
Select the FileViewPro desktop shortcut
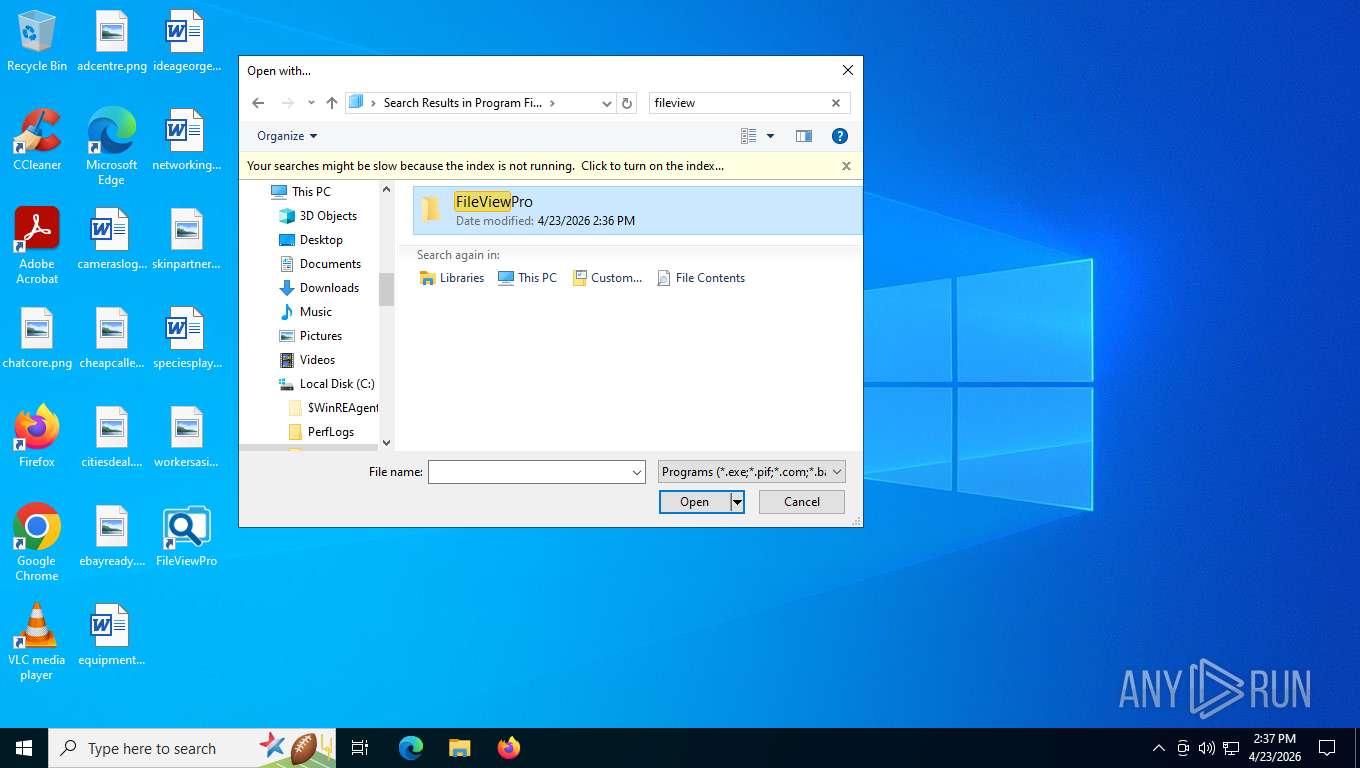pyautogui.click(x=186, y=537)
